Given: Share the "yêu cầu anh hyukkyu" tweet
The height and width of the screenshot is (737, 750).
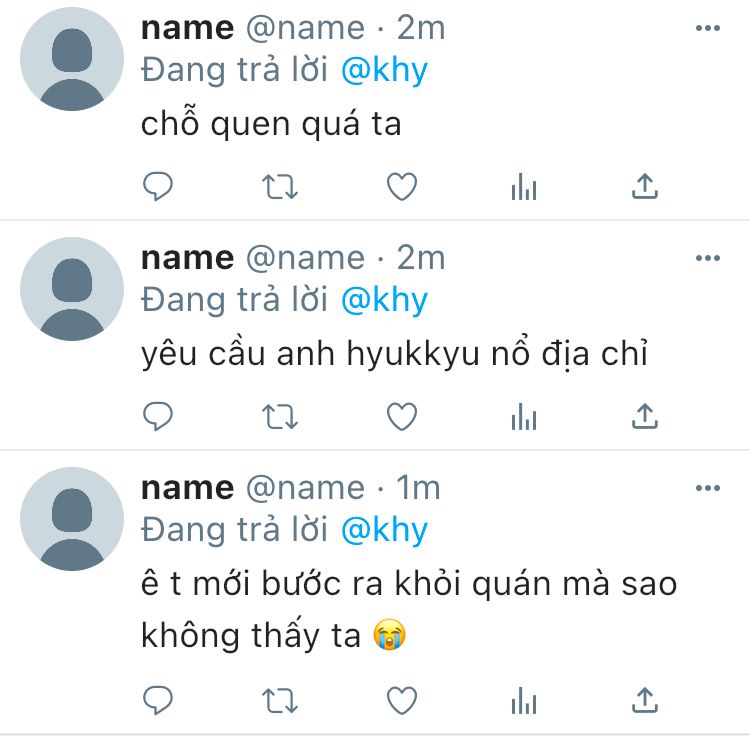Looking at the screenshot, I should click(645, 416).
